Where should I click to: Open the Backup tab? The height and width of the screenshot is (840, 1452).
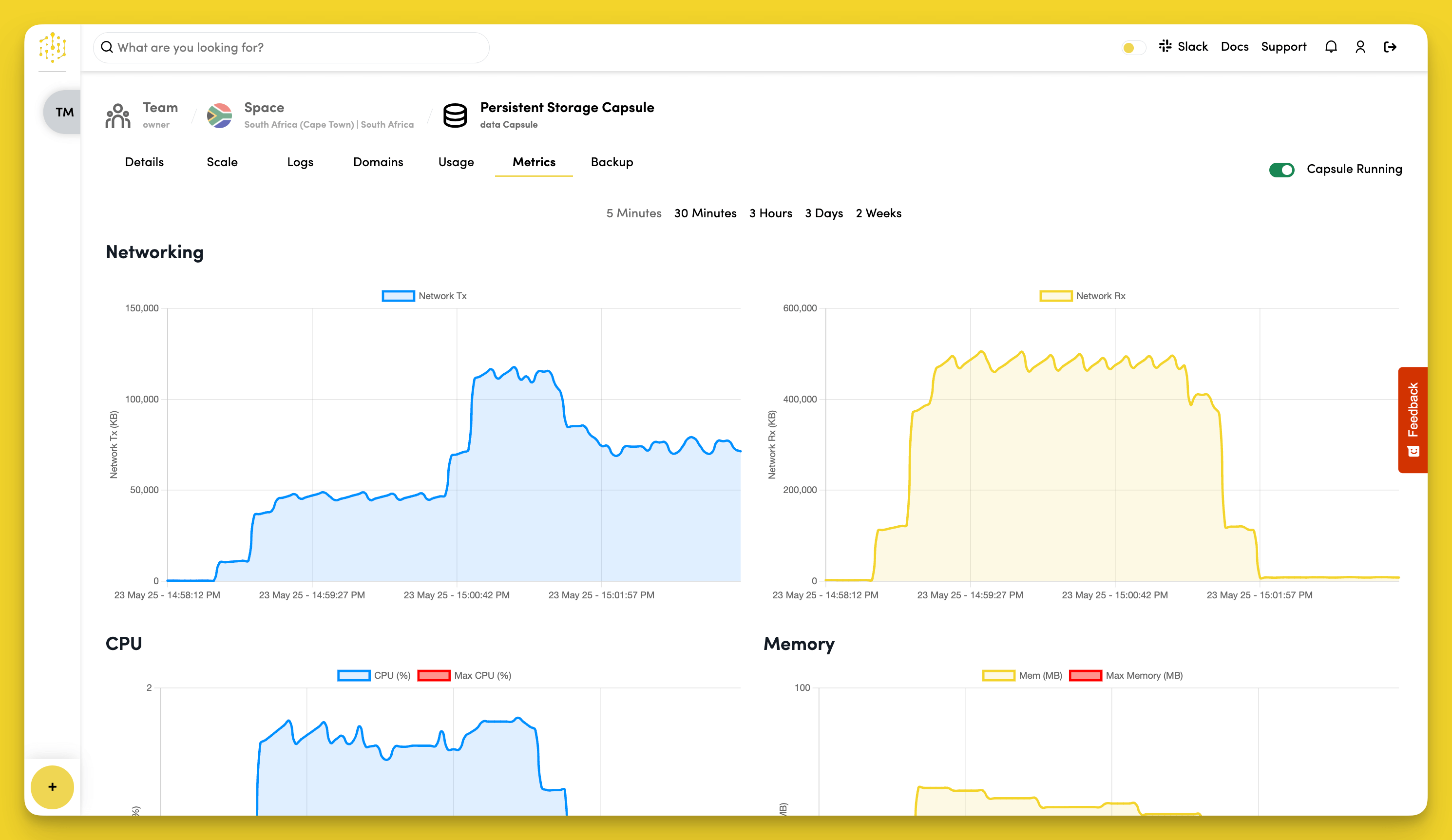611,162
